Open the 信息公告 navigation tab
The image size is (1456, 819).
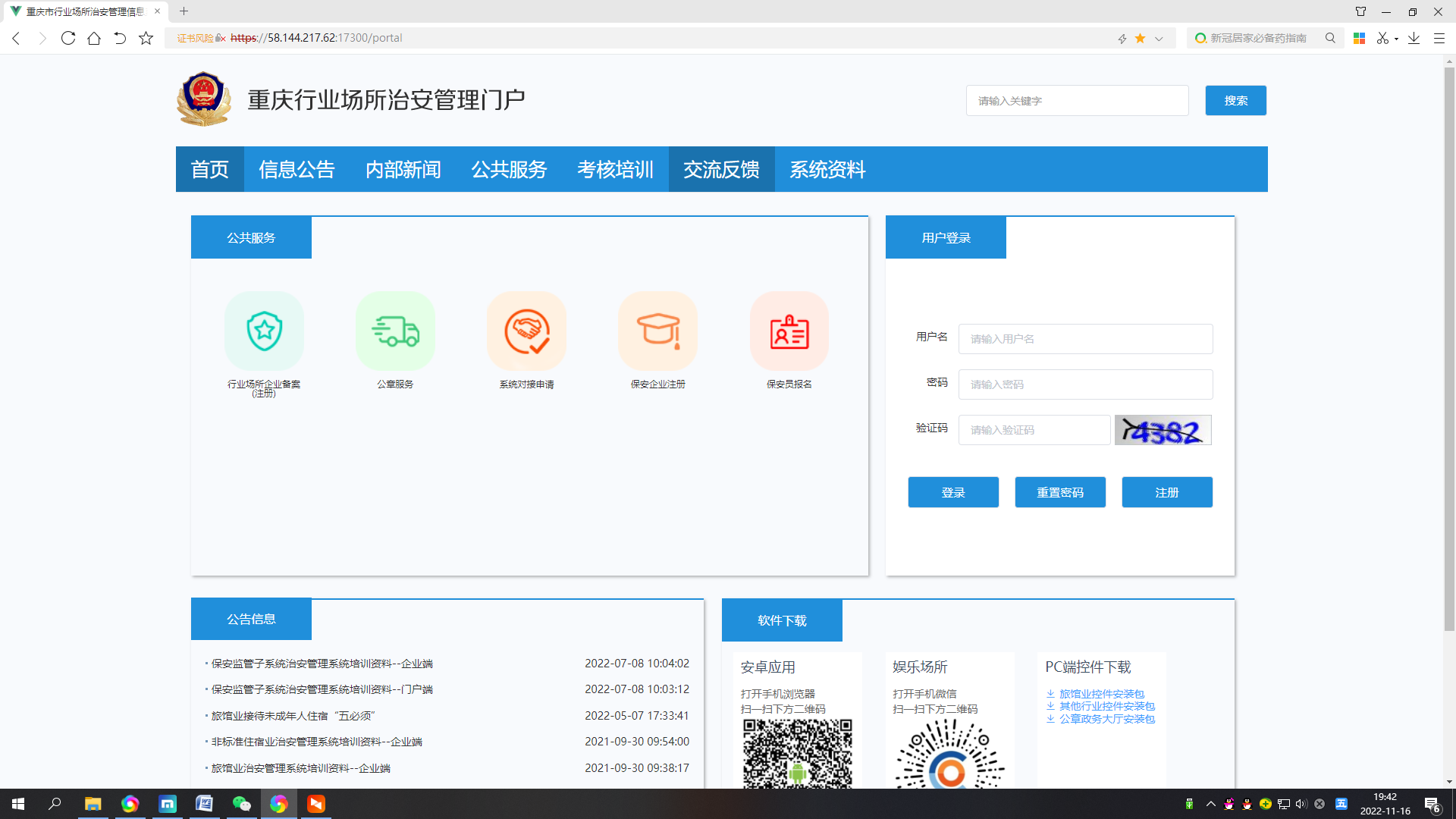(x=297, y=169)
